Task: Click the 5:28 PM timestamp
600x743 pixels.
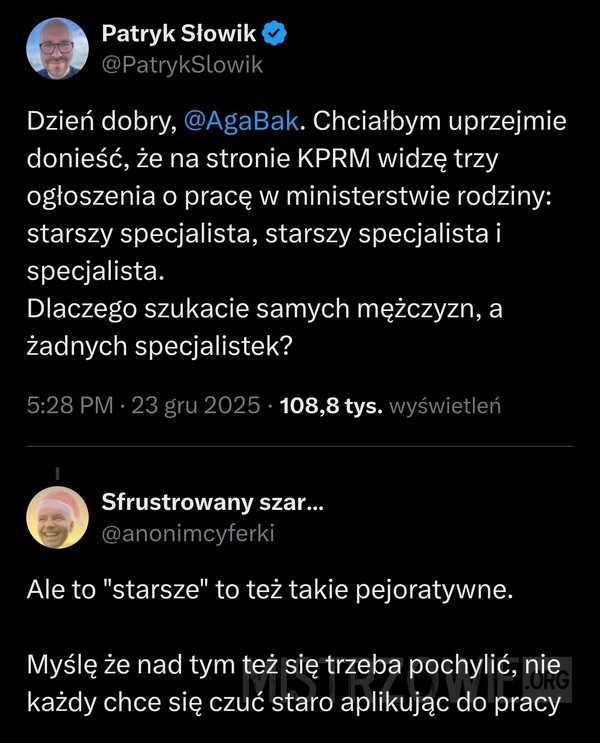Action: pos(69,407)
